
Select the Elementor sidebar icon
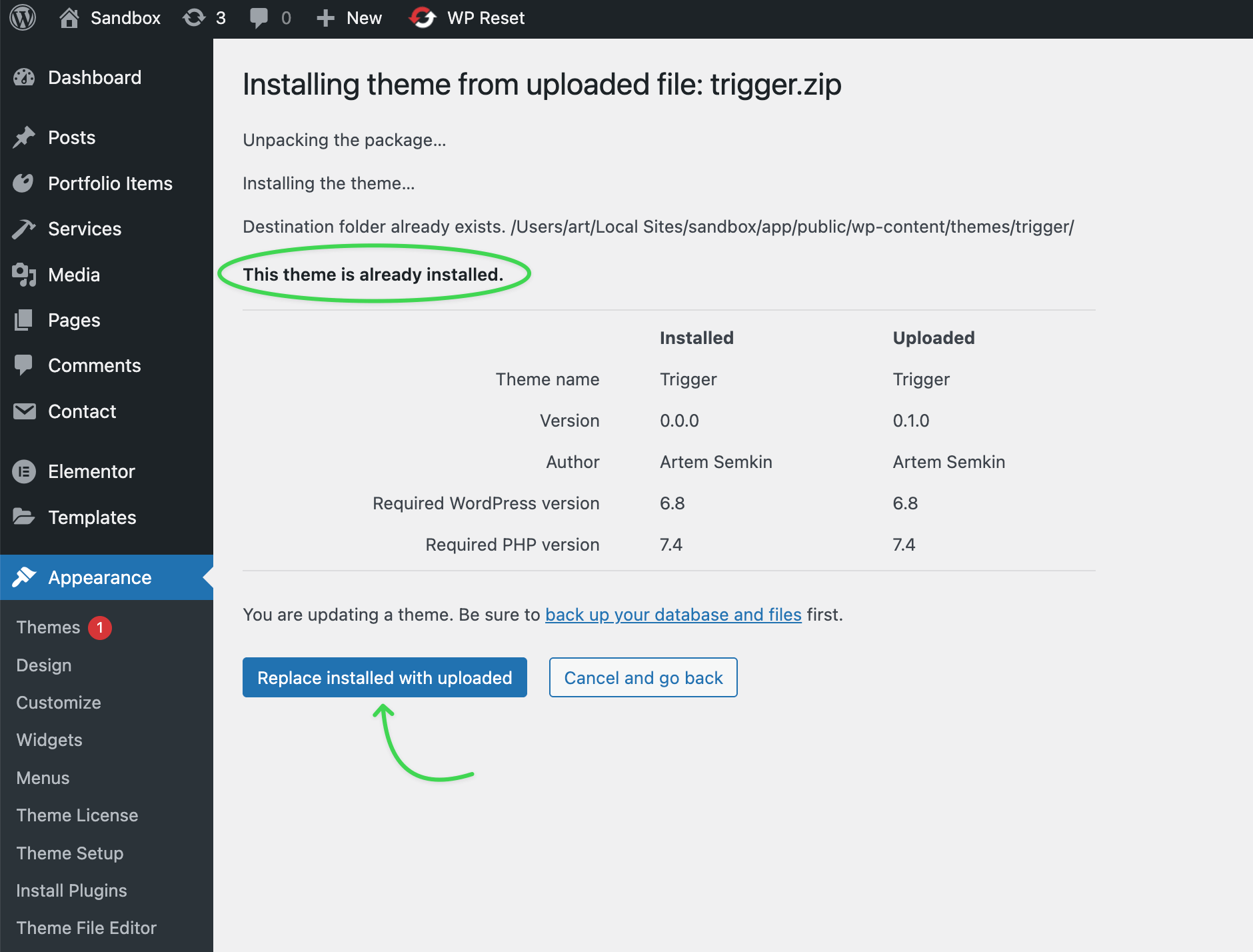(x=24, y=472)
